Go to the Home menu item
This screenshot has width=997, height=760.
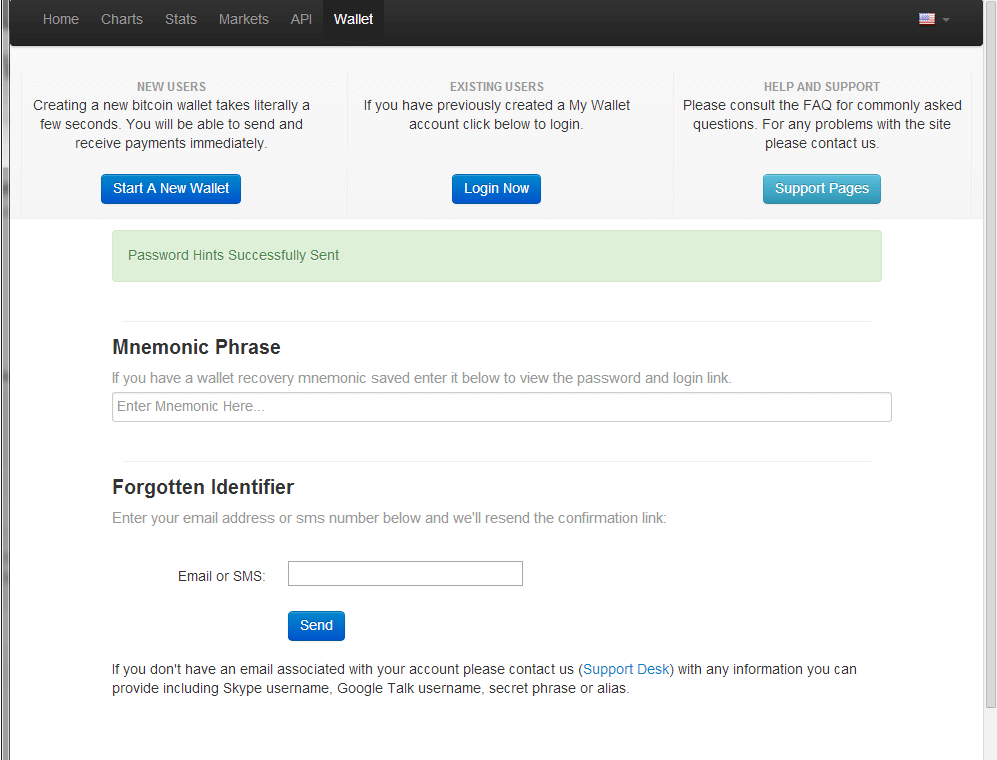(60, 19)
